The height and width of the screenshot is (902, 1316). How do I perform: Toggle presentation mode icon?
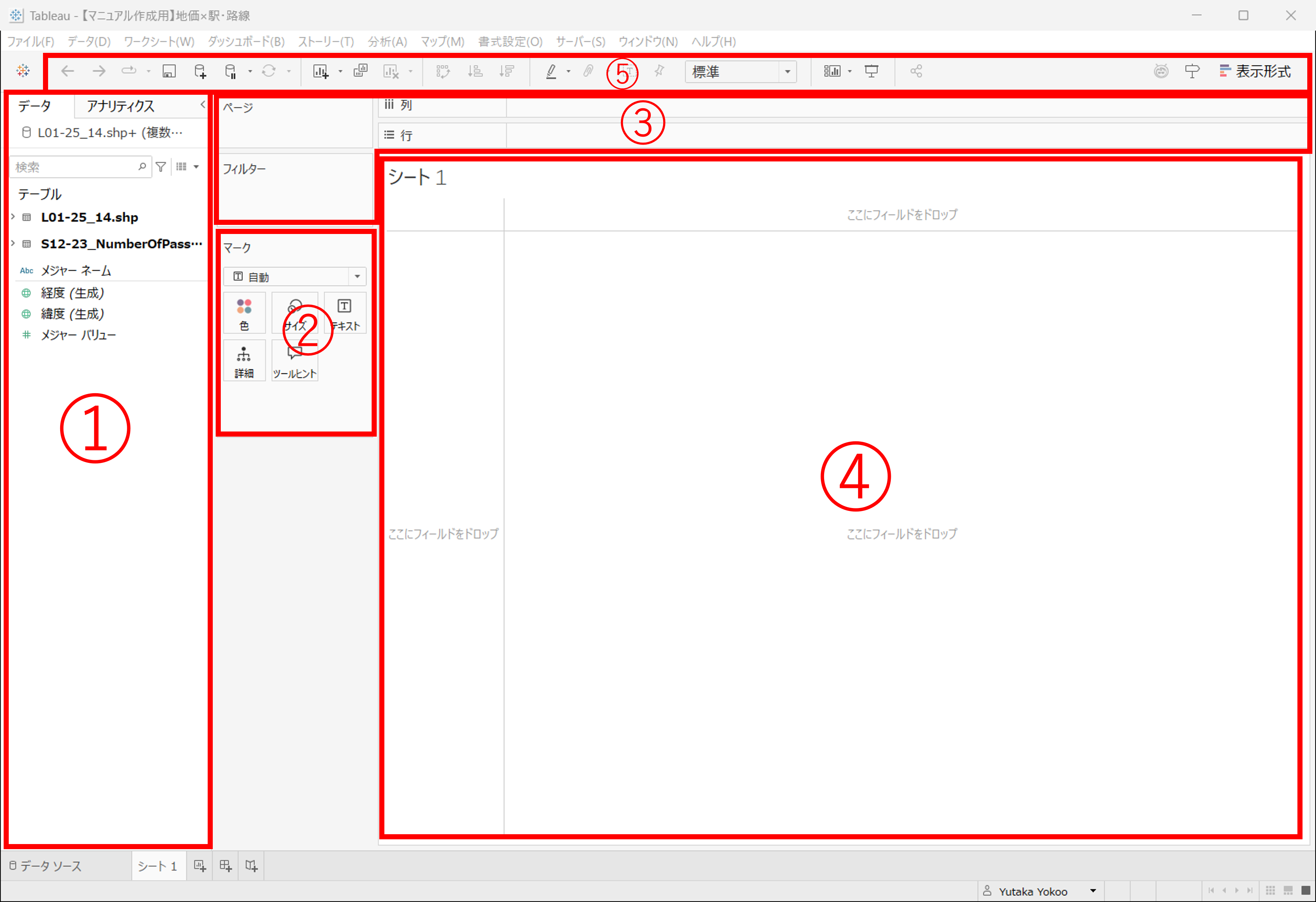(x=872, y=71)
